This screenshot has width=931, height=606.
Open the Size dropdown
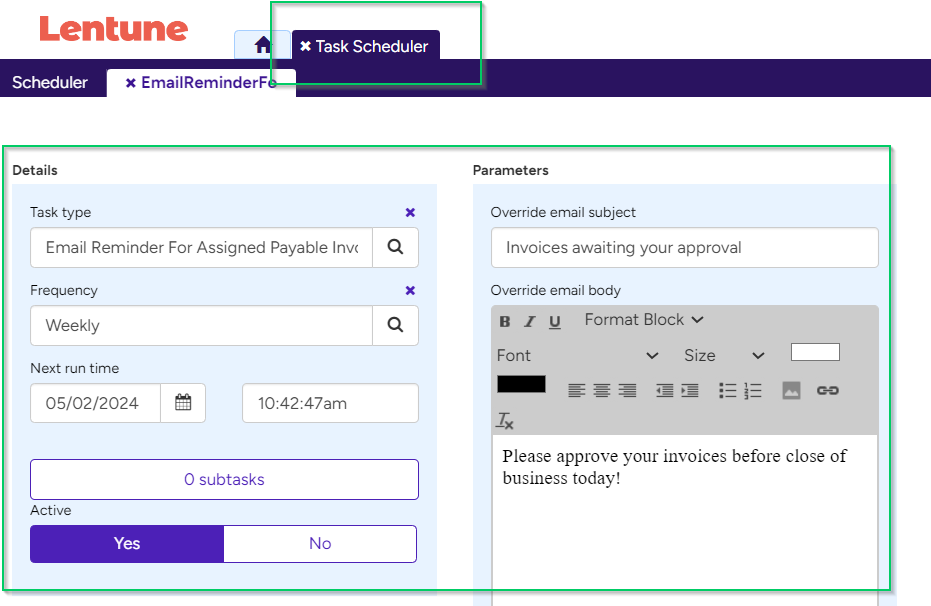tap(724, 356)
